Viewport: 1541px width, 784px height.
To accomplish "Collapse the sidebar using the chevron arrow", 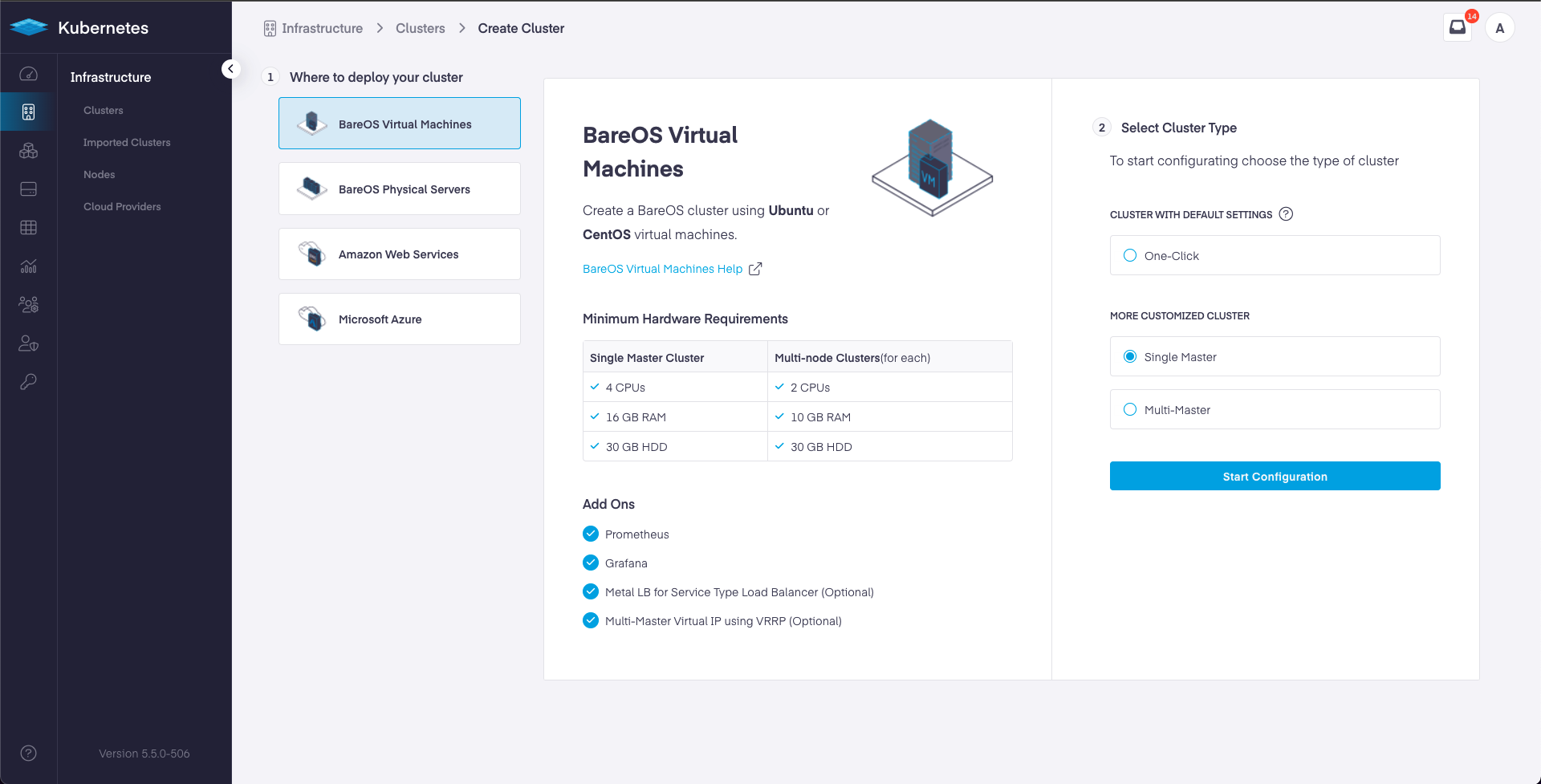I will pyautogui.click(x=231, y=68).
